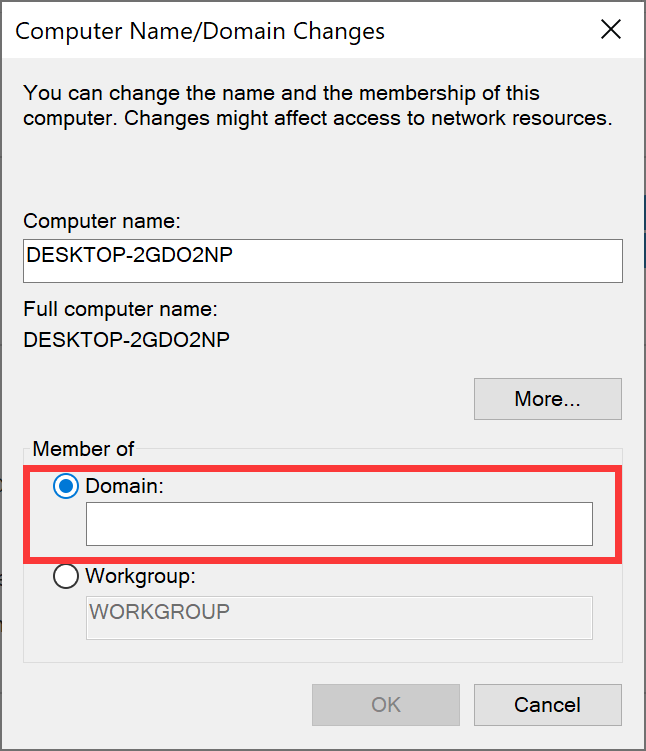This screenshot has width=646, height=751.
Task: Click the DESKTOP-2GDO2NP text in name box
Action: [129, 255]
